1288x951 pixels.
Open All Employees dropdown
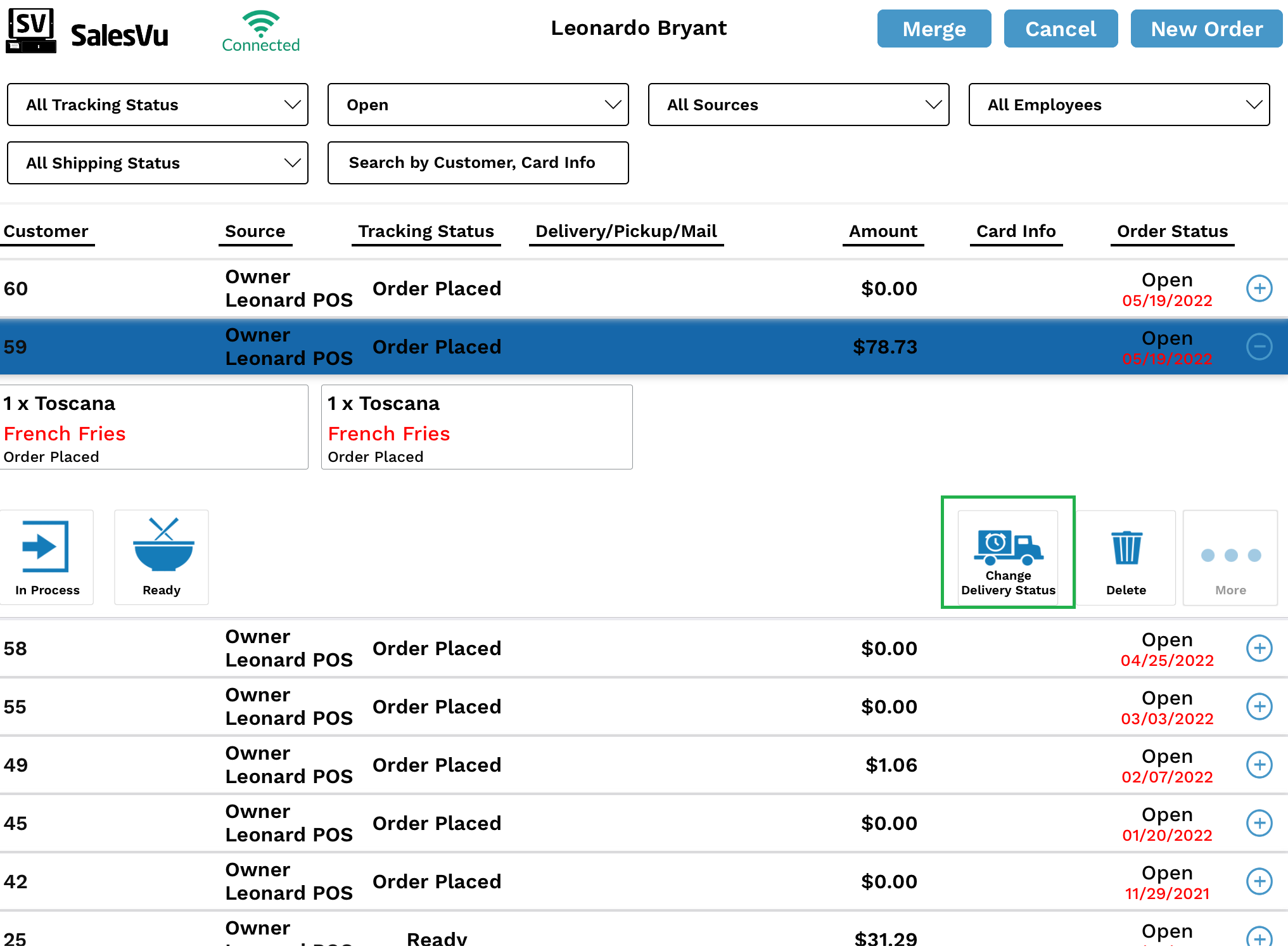click(x=1119, y=105)
